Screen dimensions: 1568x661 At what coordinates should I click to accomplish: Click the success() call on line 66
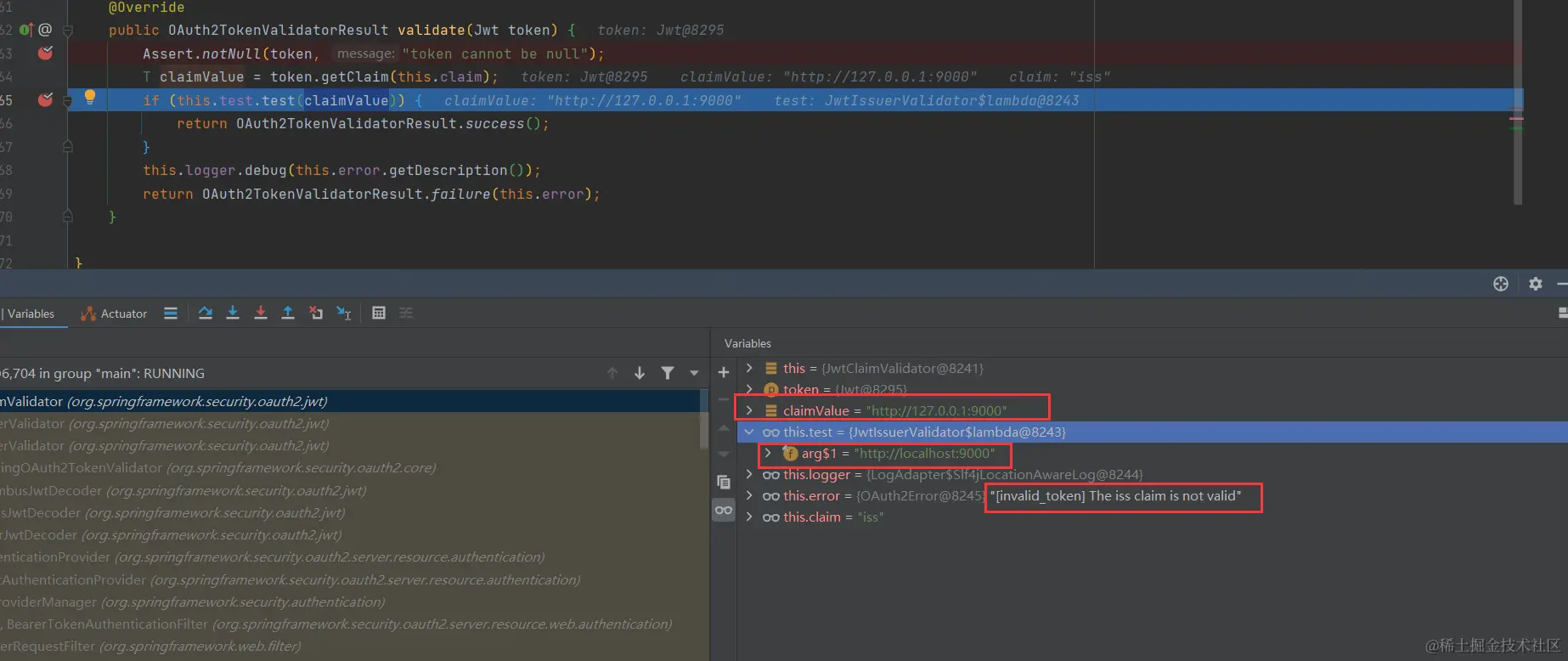click(x=502, y=123)
